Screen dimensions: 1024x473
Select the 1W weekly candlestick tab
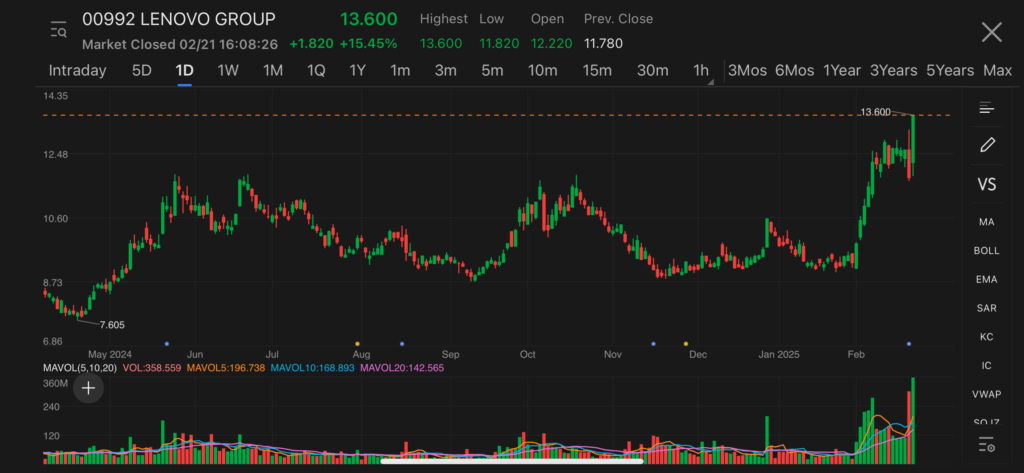(x=228, y=70)
